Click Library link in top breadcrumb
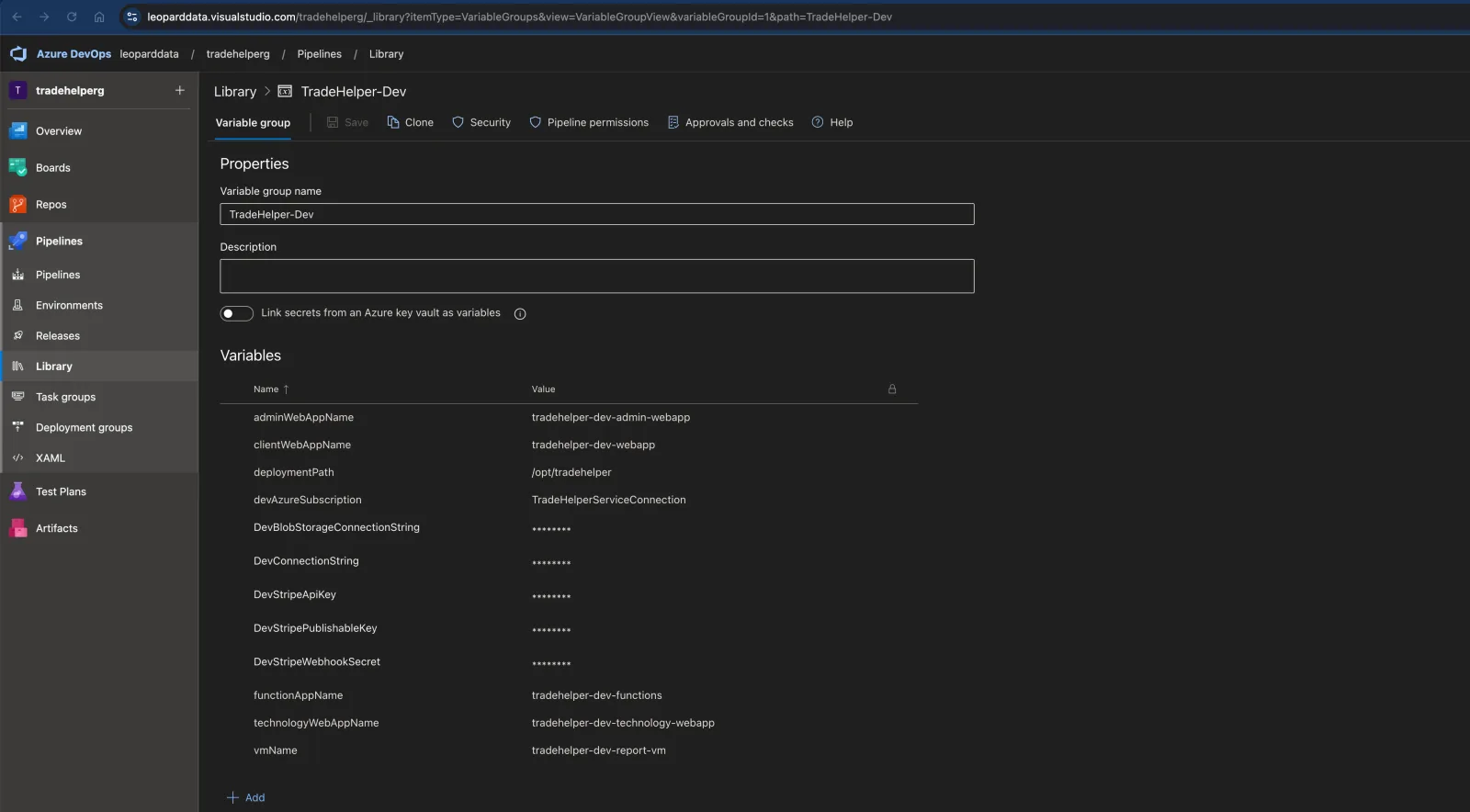Screen dimensions: 1470x812 point(386,54)
